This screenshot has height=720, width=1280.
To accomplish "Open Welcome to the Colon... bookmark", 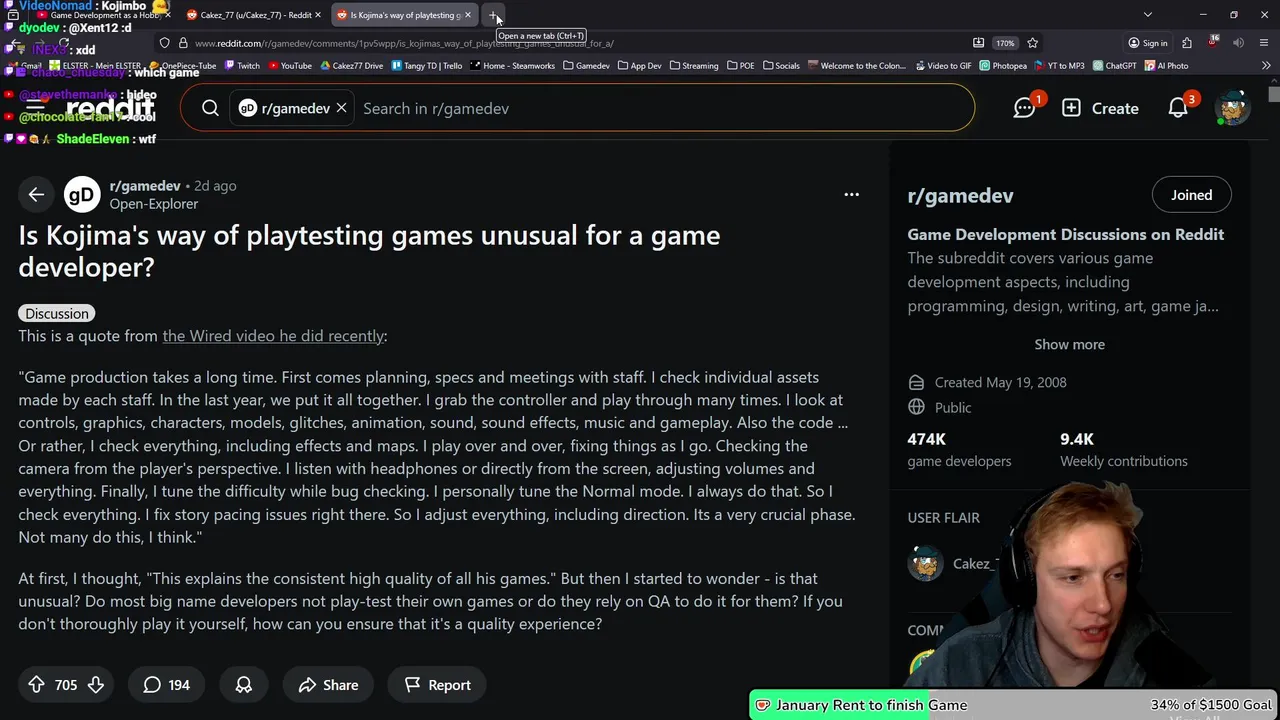I will (856, 66).
